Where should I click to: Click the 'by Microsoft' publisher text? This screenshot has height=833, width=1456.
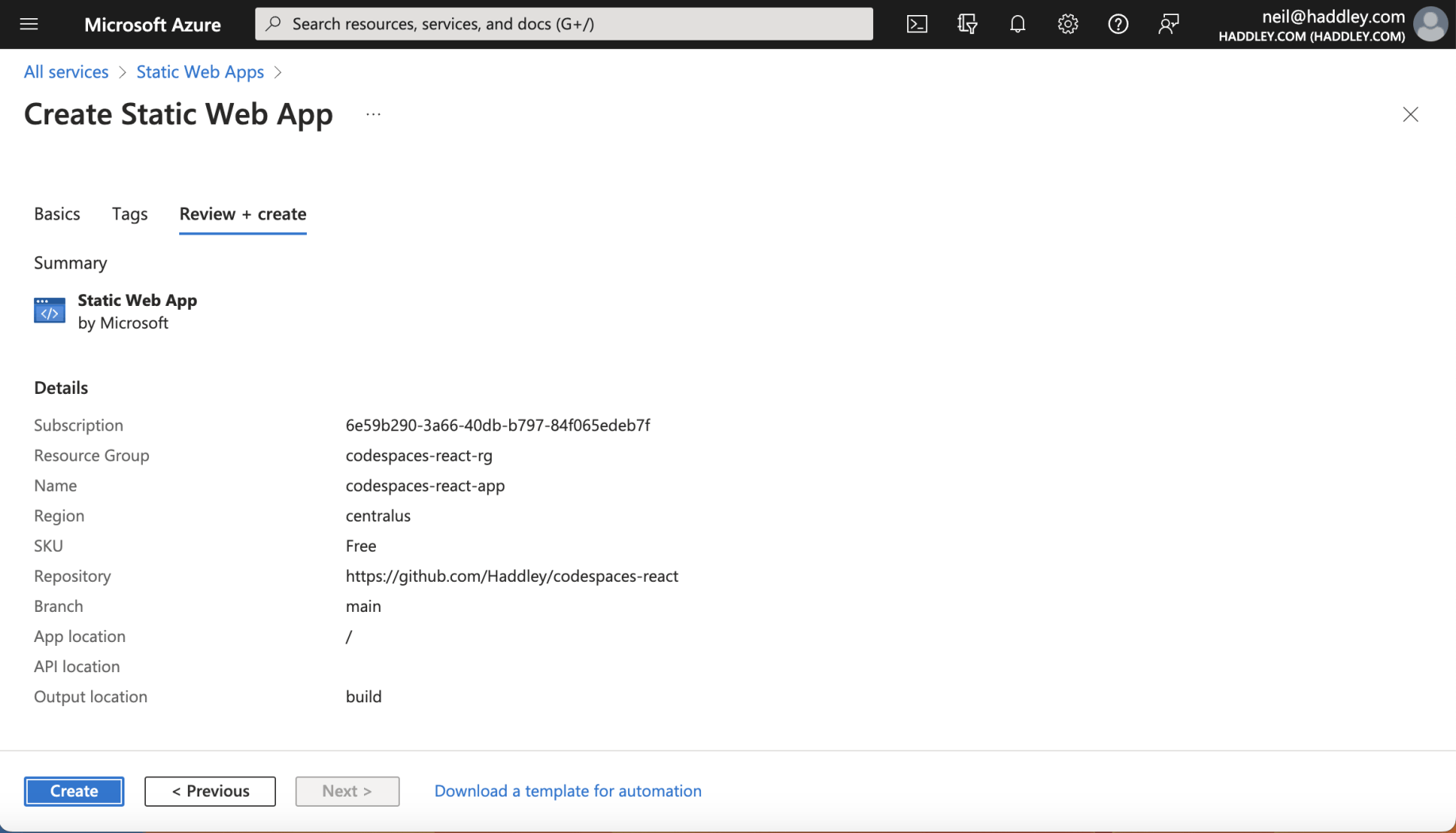(123, 323)
